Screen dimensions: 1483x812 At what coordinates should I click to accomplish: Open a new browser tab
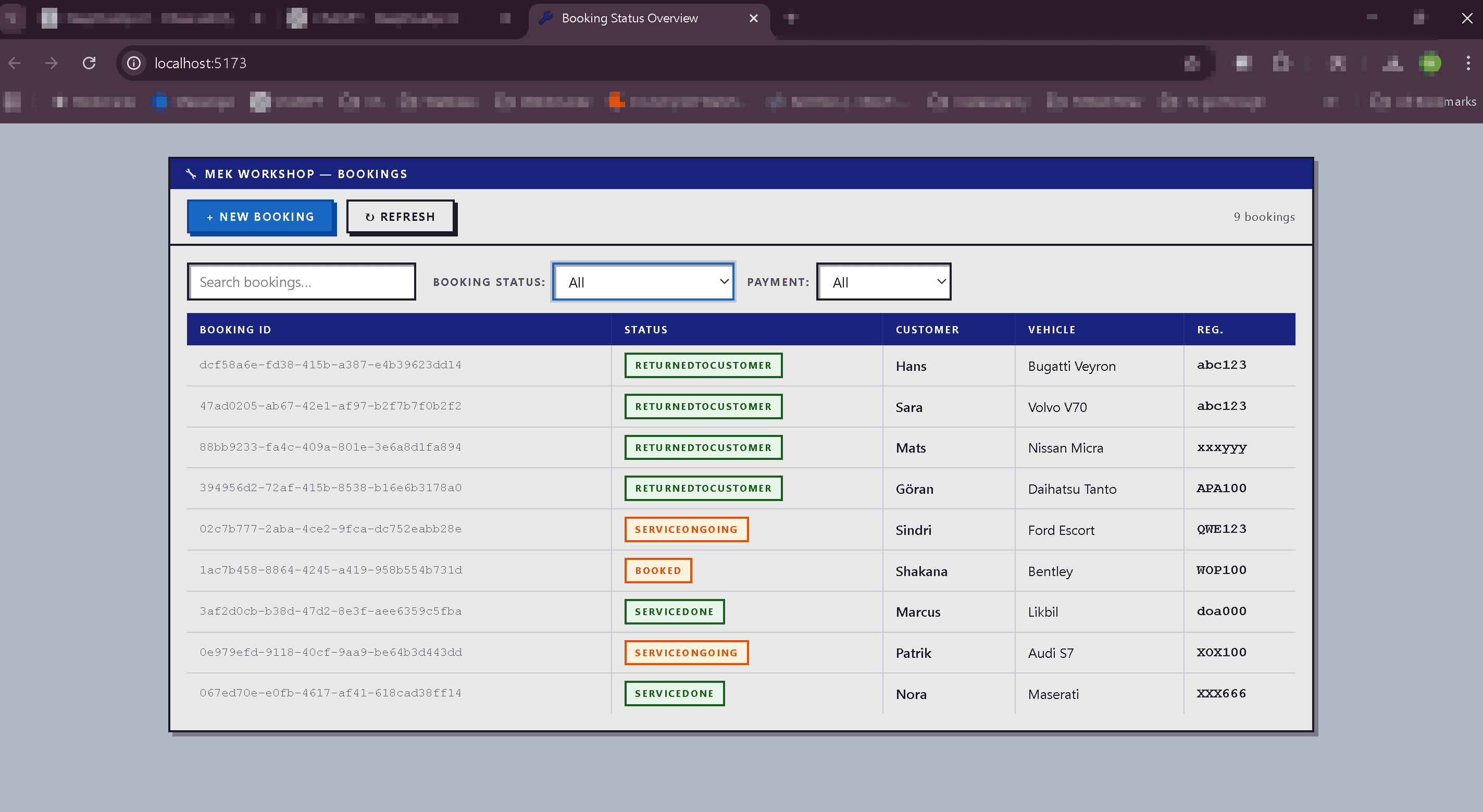[x=791, y=18]
